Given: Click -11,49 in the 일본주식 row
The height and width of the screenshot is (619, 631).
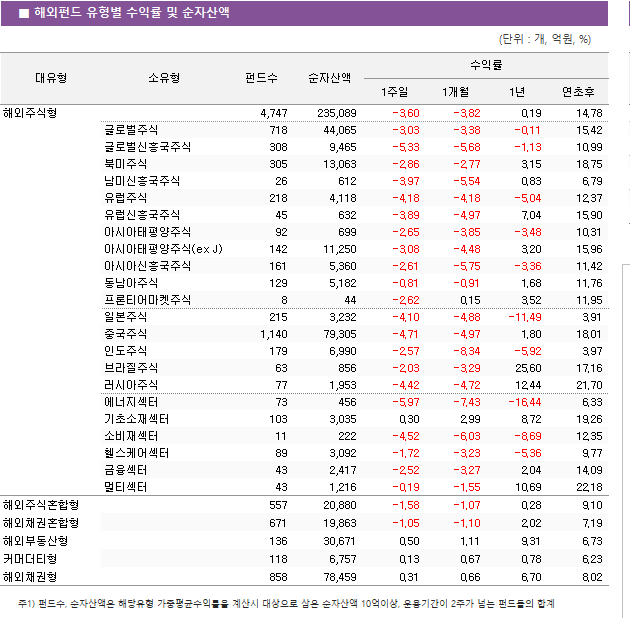Looking at the screenshot, I should point(525,317).
